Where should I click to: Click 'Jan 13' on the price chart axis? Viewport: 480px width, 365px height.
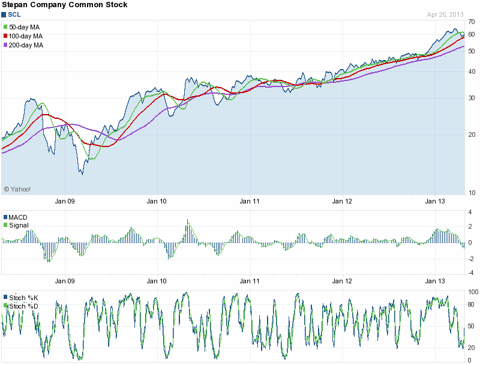435,201
